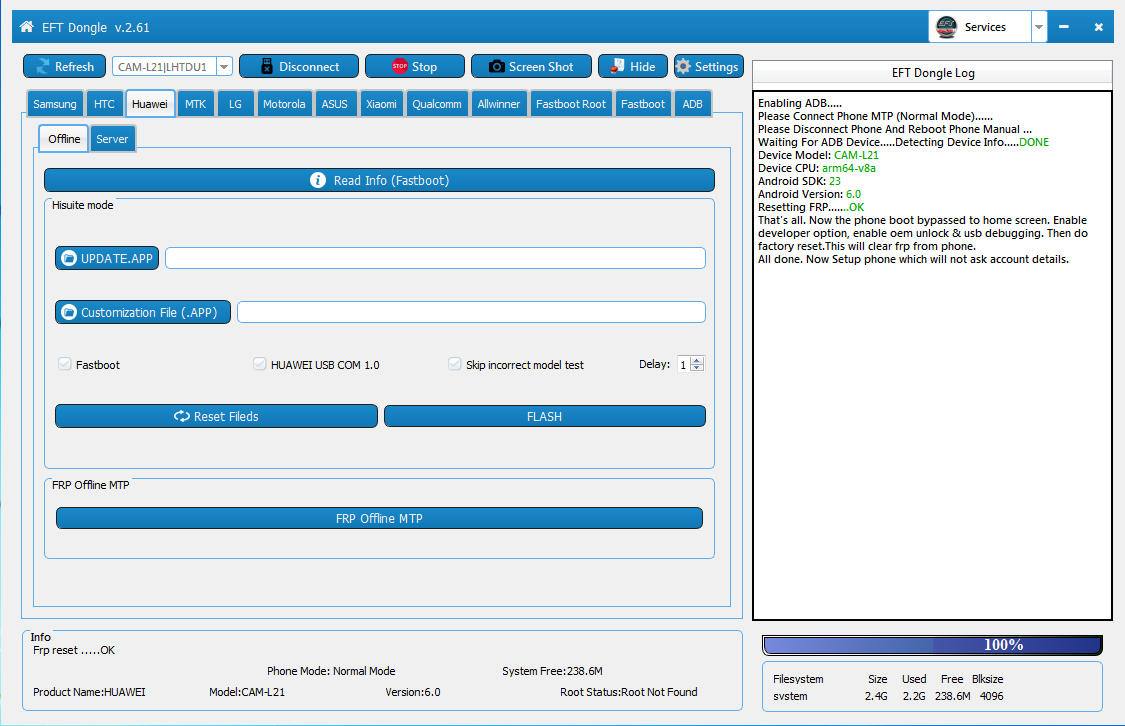Switch to the HTC tab

[104, 104]
